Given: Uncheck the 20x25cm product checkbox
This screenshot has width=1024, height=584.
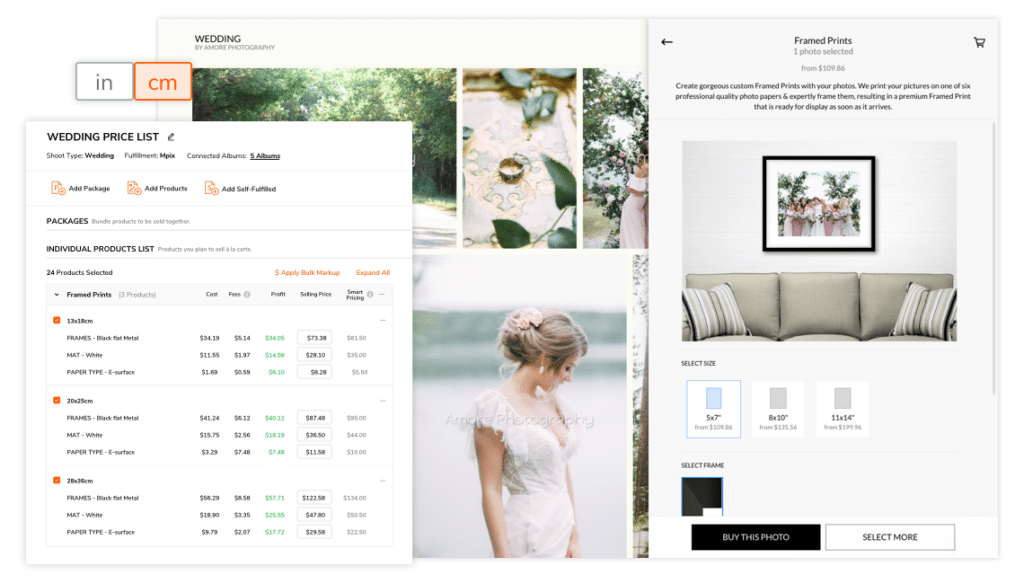Looking at the screenshot, I should (x=56, y=400).
